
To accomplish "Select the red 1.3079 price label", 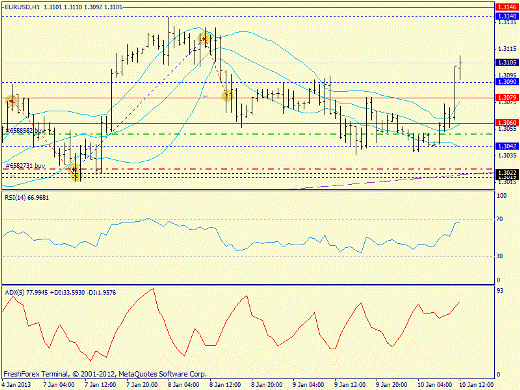I will point(507,97).
